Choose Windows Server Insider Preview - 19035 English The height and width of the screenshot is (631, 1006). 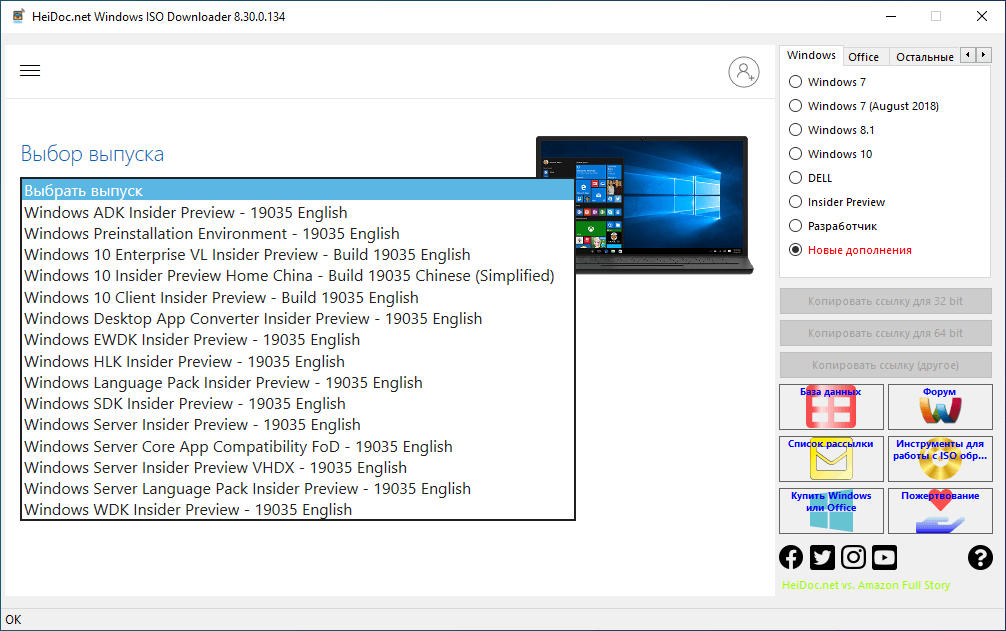298,425
